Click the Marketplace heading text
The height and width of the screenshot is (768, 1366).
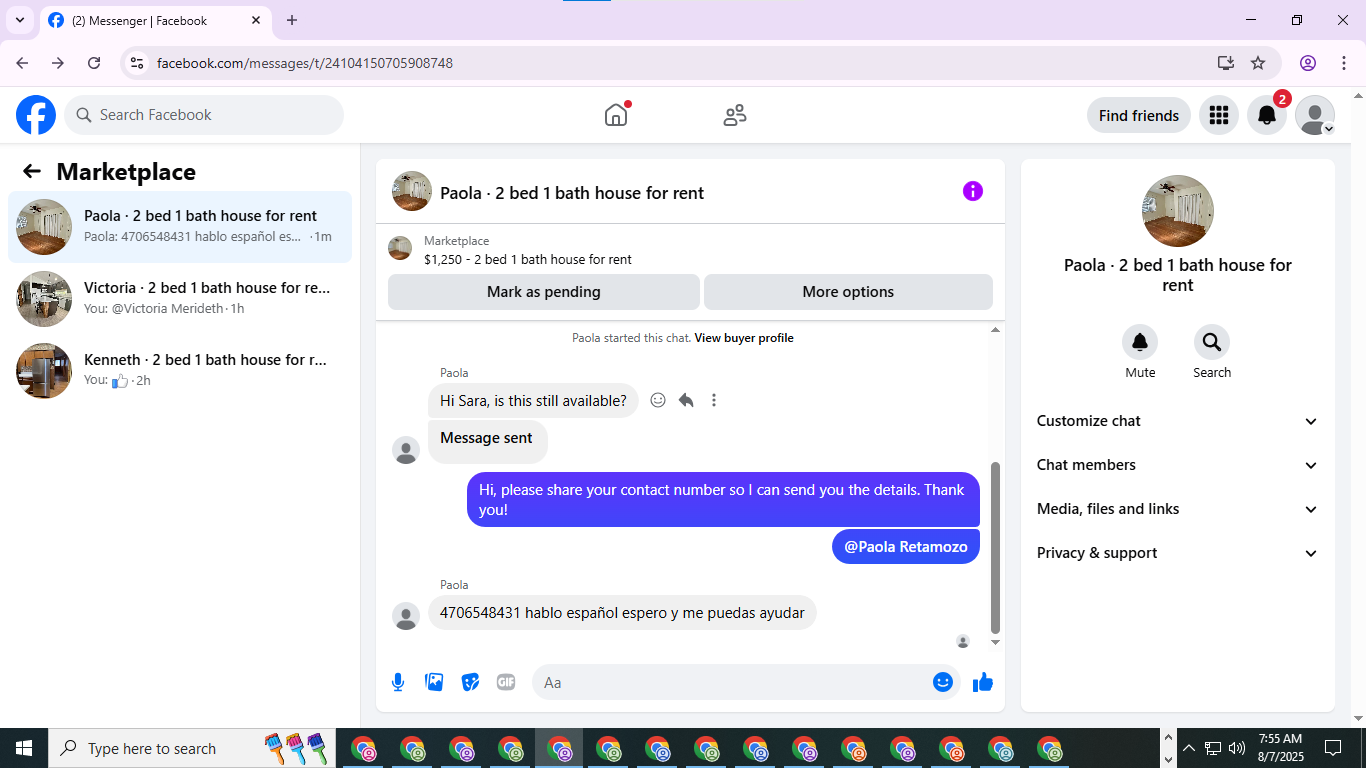coord(126,171)
